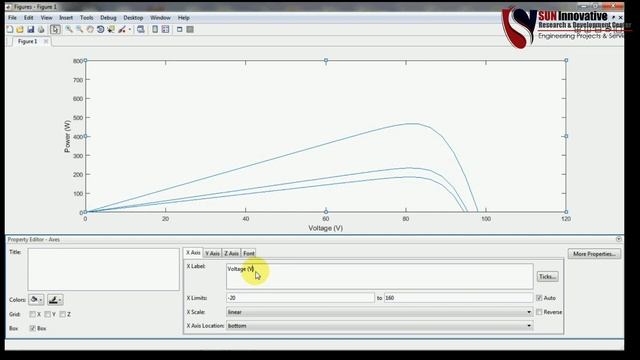Viewport: 640px width, 360px height.
Task: Select the Zoom Out magnifier tool
Action: 80,29
